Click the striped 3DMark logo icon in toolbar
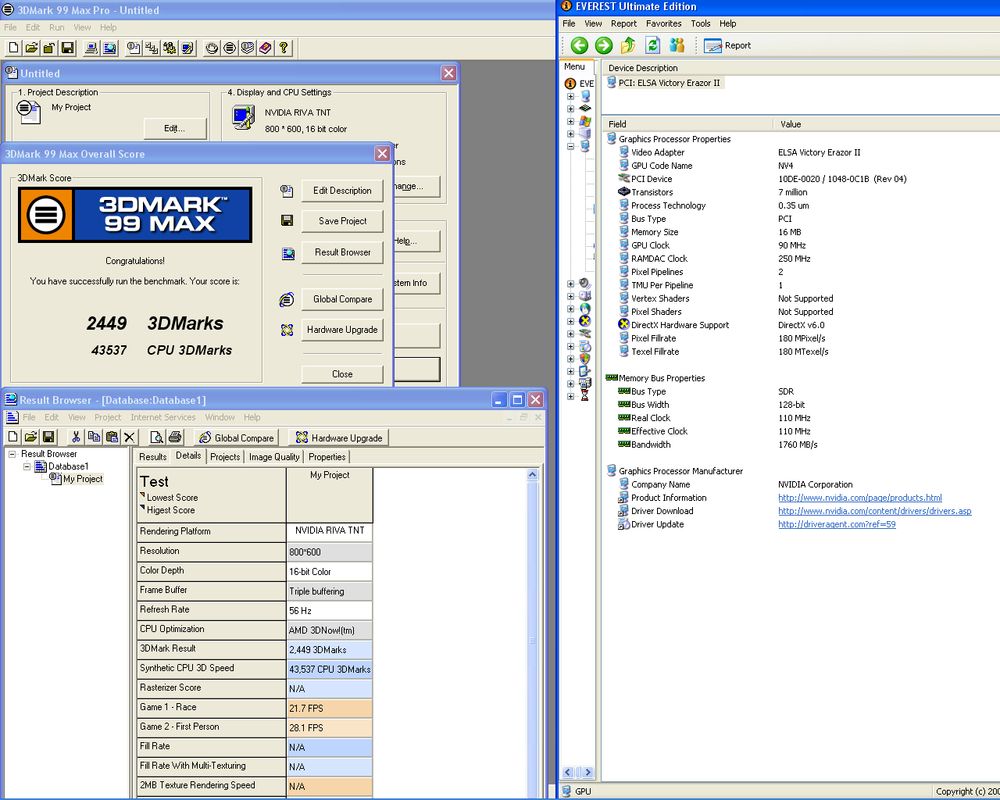This screenshot has width=1000, height=800. point(230,48)
